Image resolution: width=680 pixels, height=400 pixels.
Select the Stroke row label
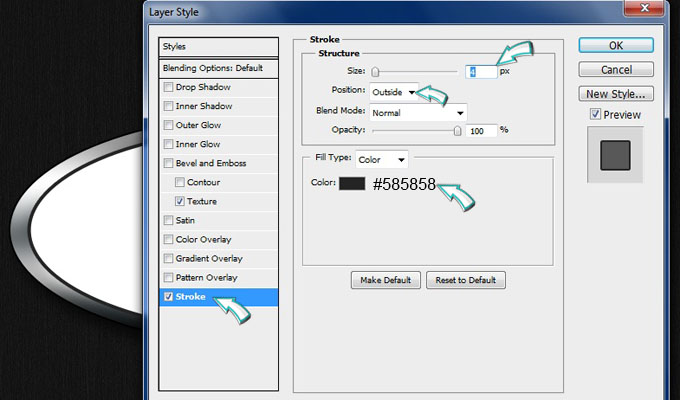pos(190,297)
